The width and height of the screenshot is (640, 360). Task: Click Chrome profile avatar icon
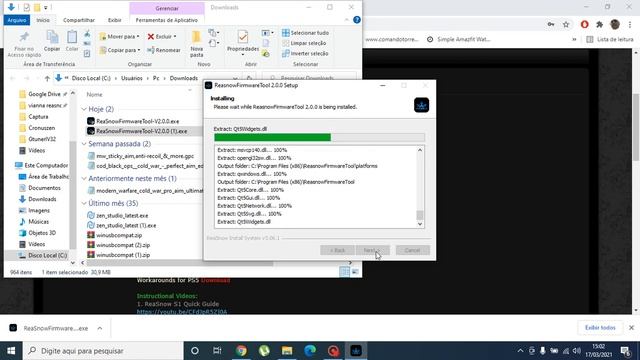coord(615,24)
